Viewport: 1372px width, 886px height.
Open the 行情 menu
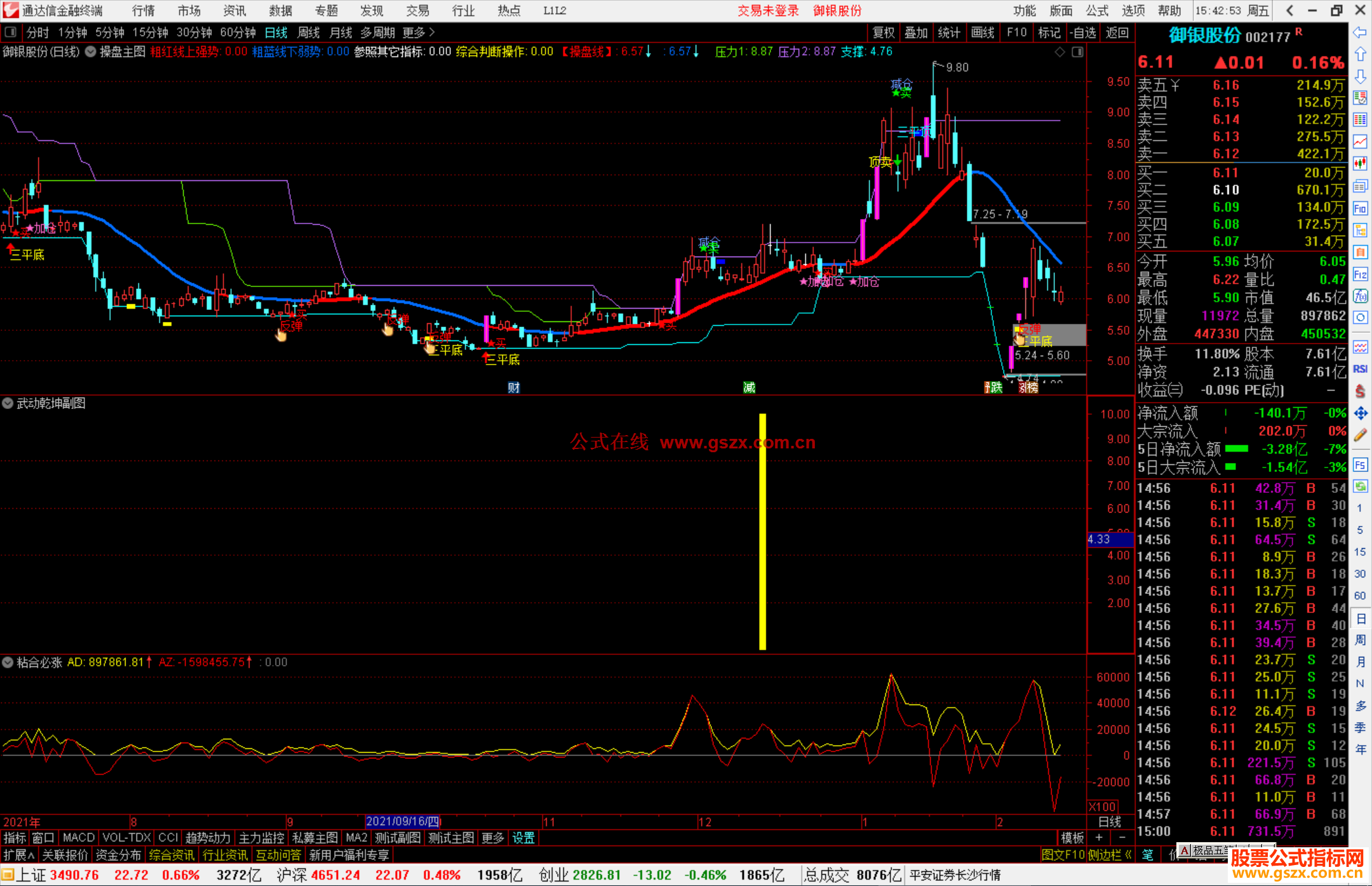point(144,10)
